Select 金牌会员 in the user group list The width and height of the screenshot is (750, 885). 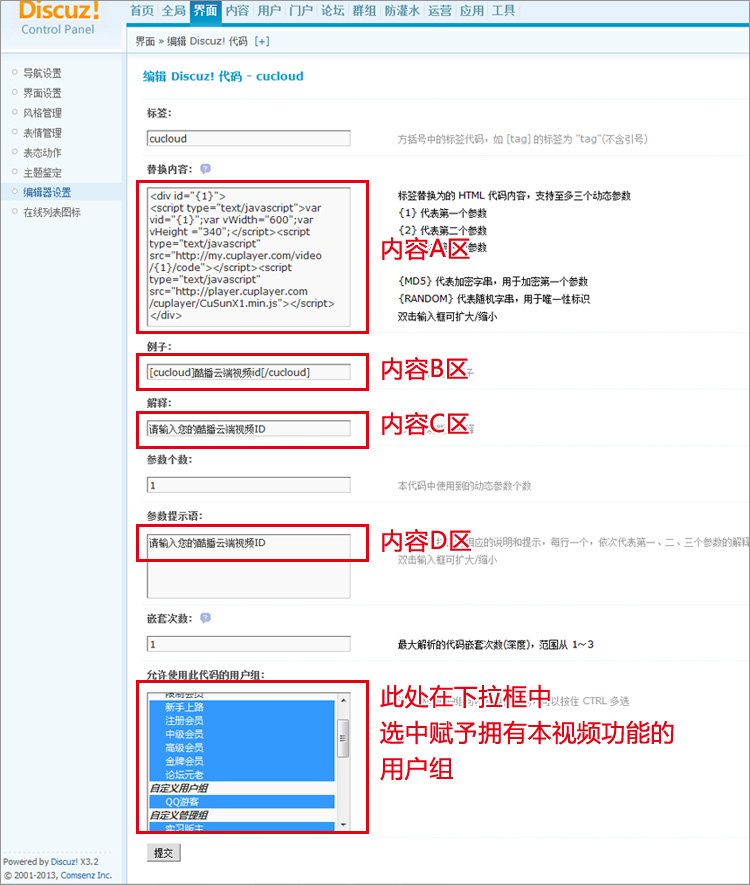[x=185, y=760]
